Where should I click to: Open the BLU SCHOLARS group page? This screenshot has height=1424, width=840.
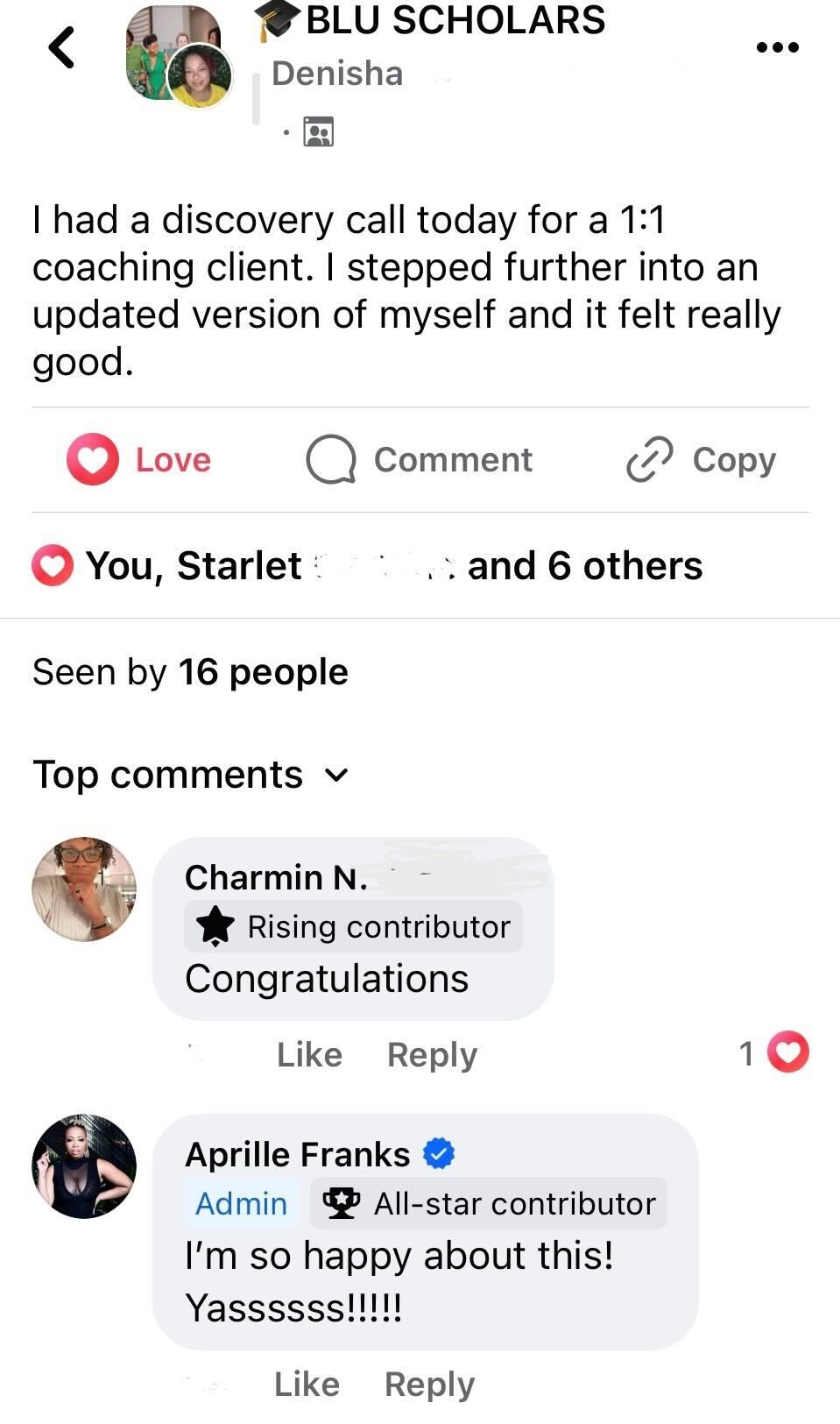click(x=455, y=21)
